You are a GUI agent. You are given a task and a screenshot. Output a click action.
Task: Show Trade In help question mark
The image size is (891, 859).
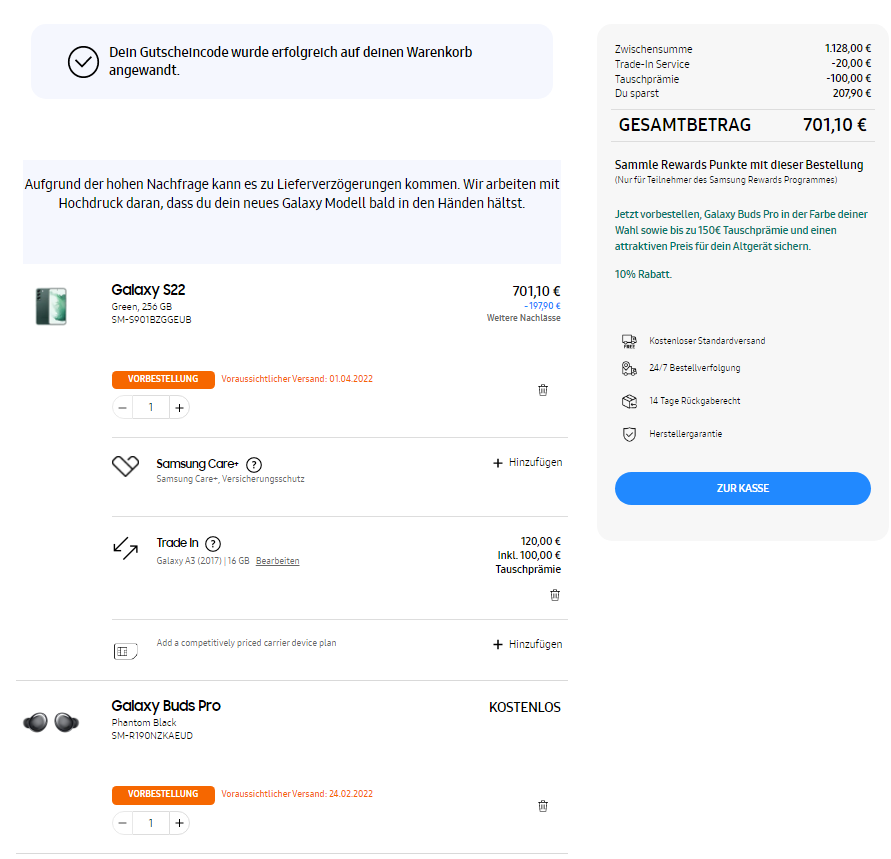213,544
